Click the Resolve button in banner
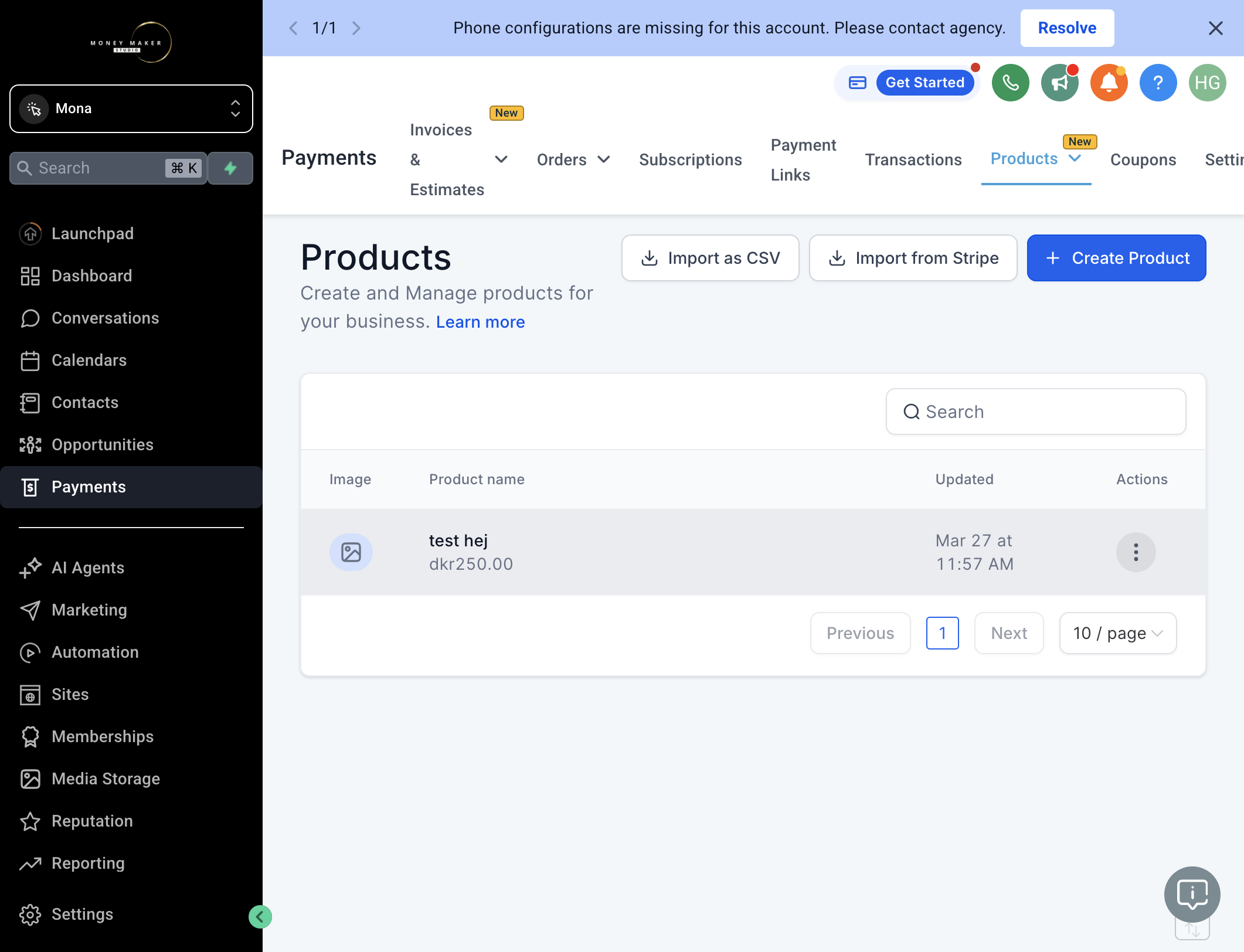 click(1067, 28)
